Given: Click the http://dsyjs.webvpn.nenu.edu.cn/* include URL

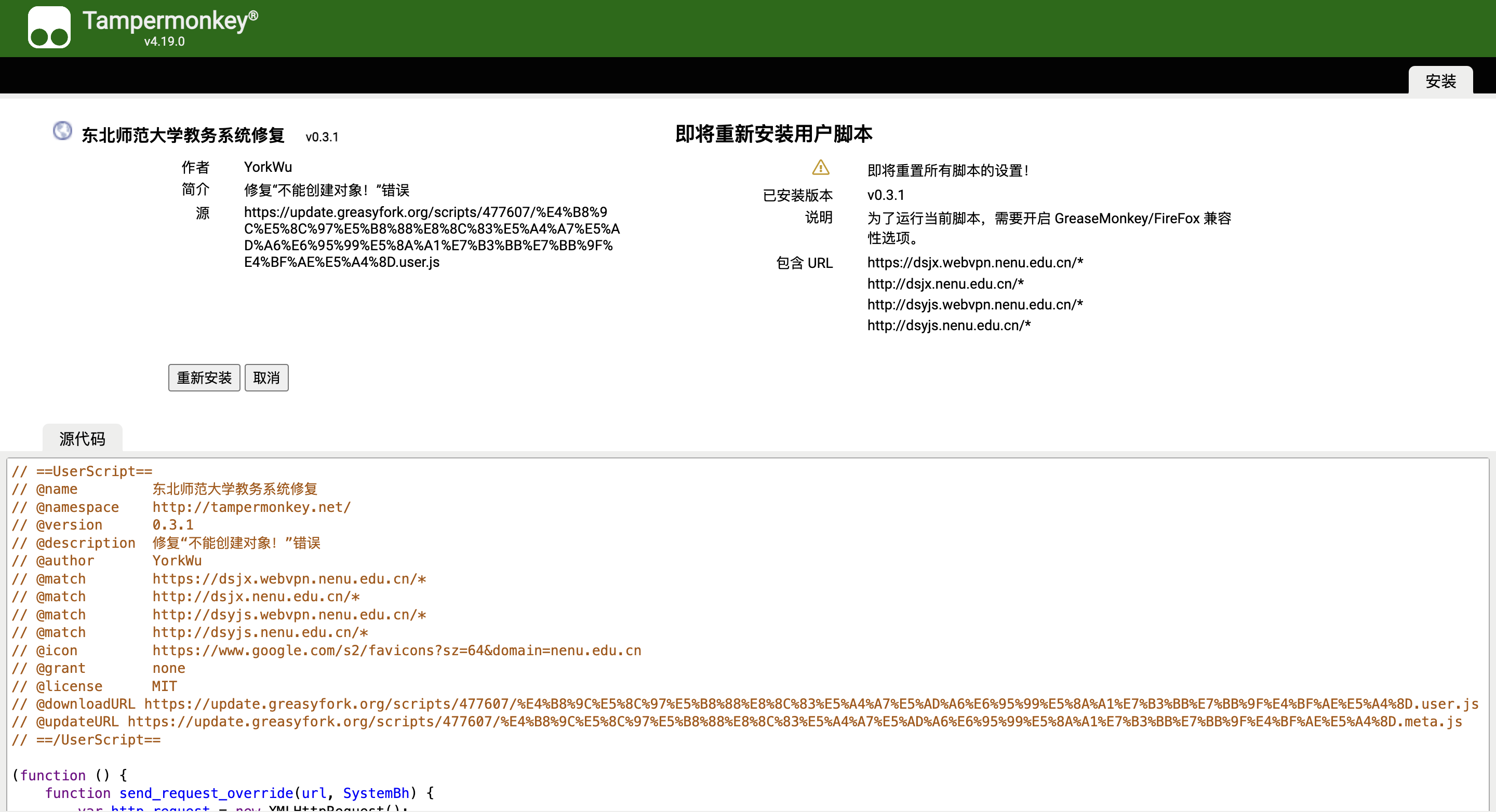Looking at the screenshot, I should (974, 305).
